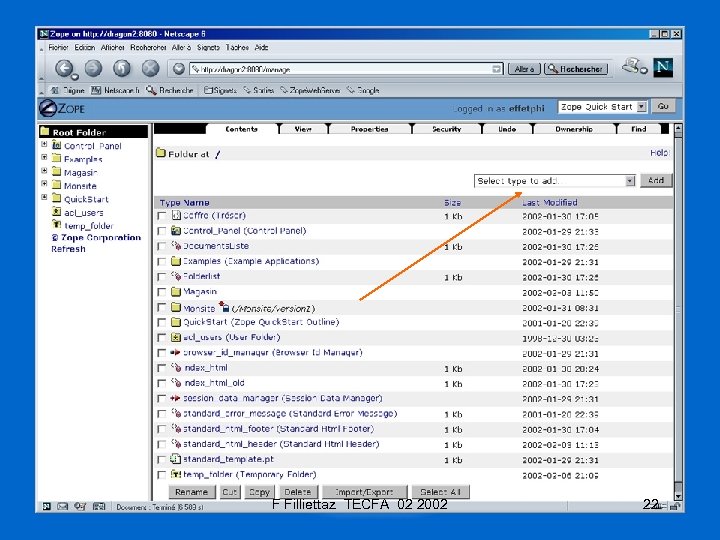
Task: Switch to the Ownership tab
Action: pos(574,129)
